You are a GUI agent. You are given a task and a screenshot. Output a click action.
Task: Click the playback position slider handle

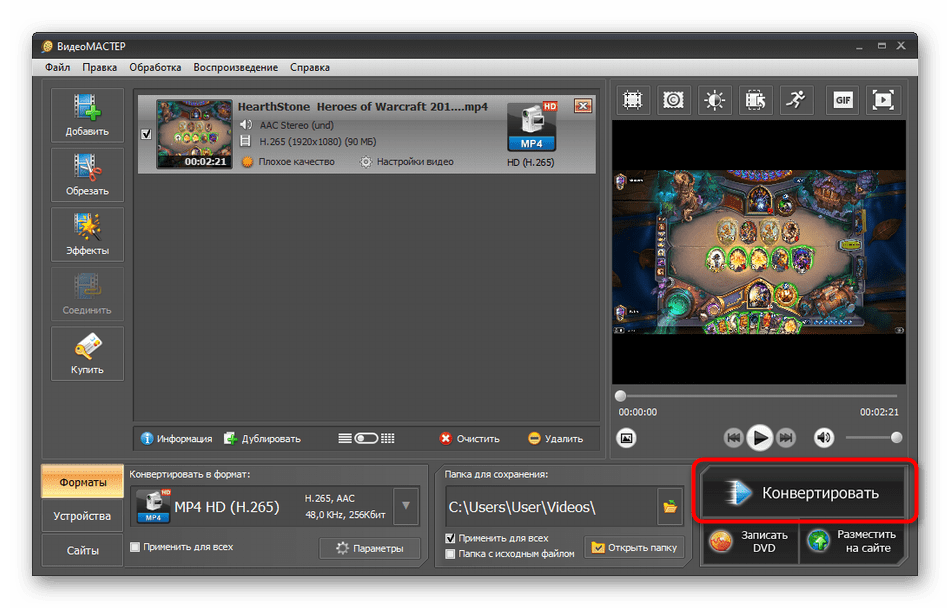click(x=620, y=396)
